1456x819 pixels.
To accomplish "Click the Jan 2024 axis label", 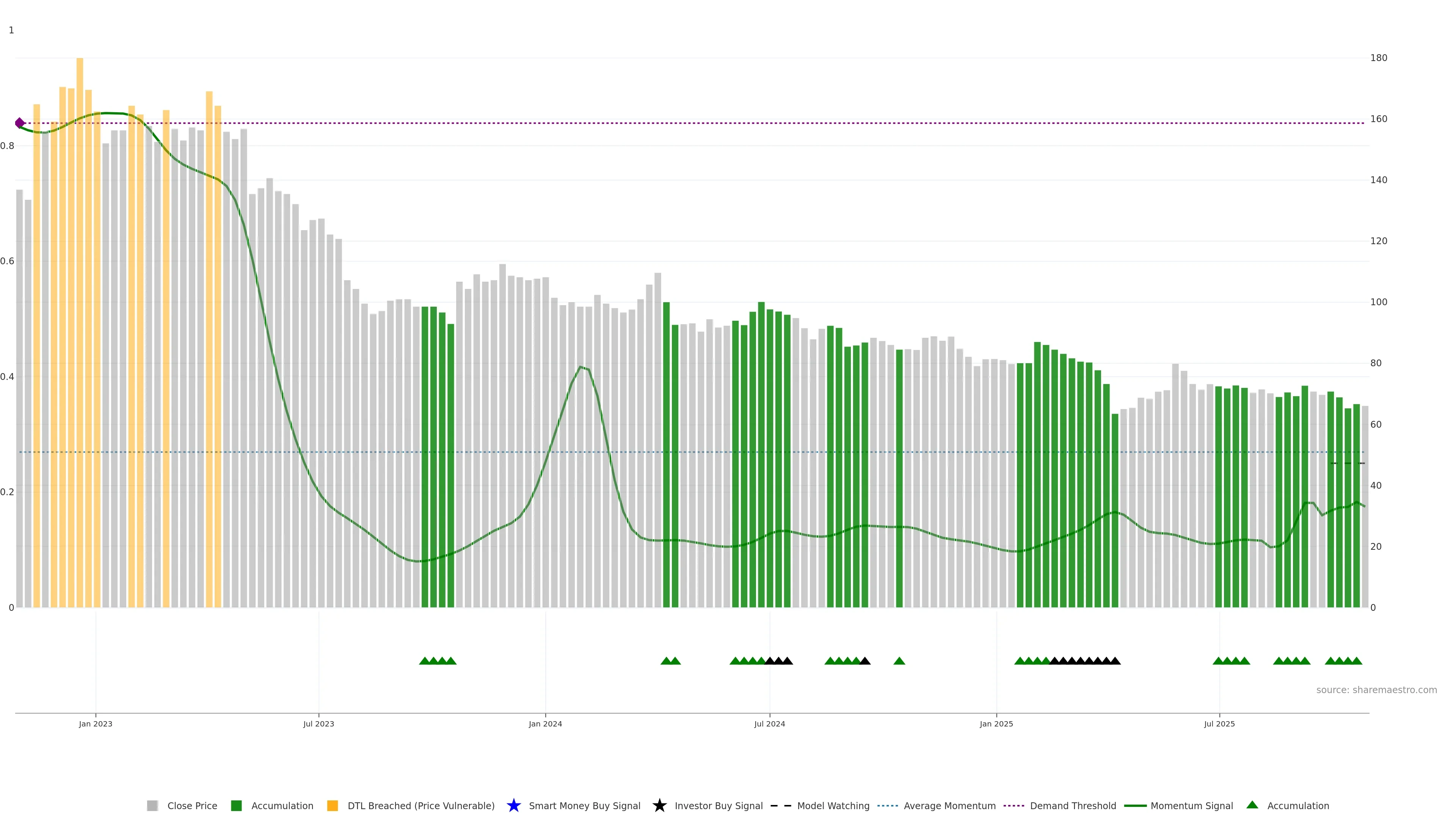I will (545, 723).
